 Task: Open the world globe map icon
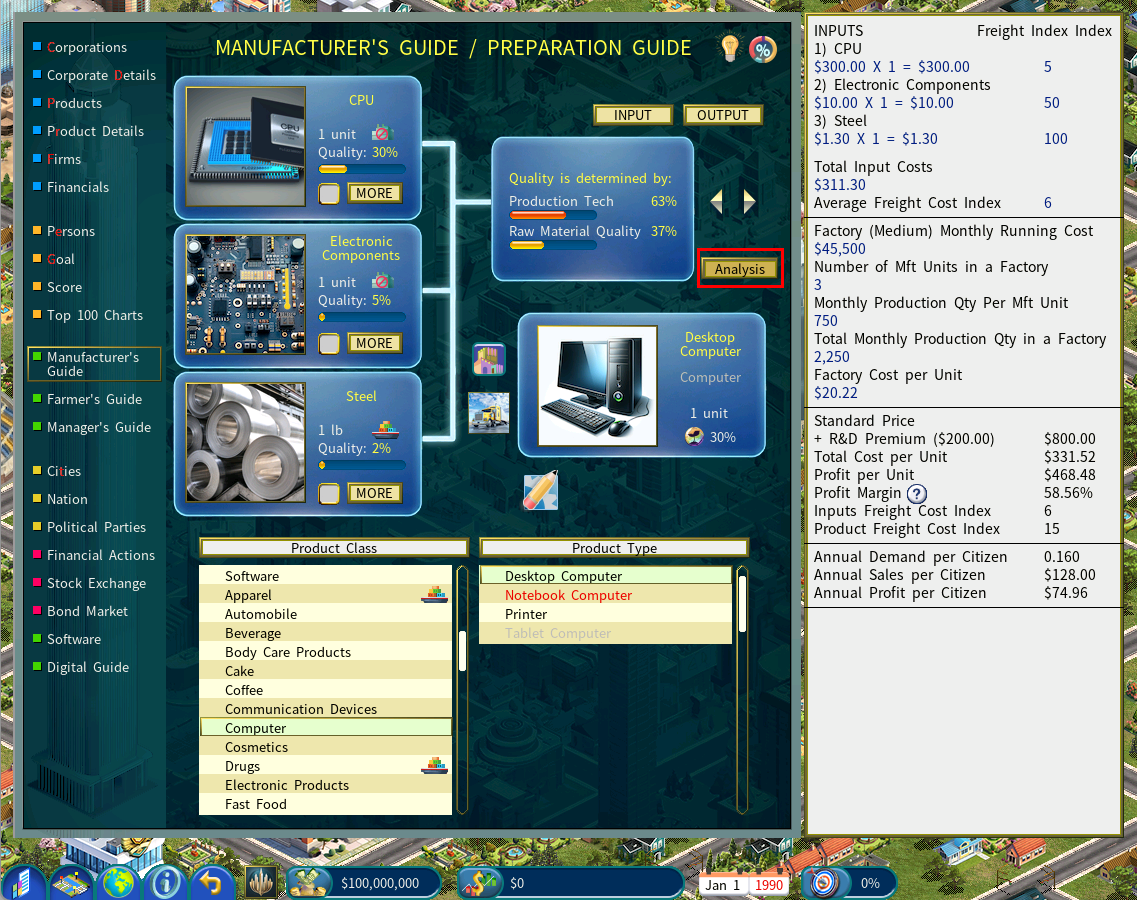119,883
